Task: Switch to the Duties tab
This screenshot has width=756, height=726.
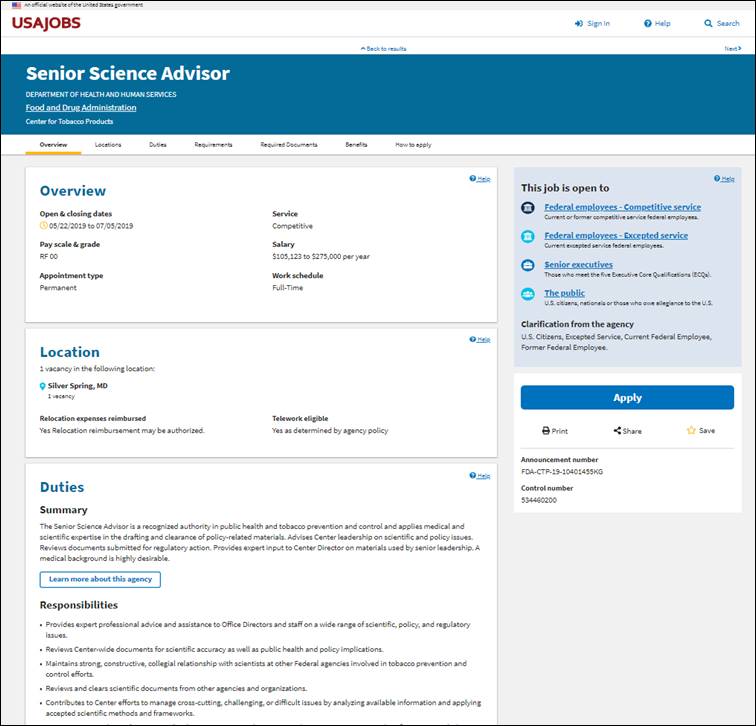Action: [x=158, y=145]
